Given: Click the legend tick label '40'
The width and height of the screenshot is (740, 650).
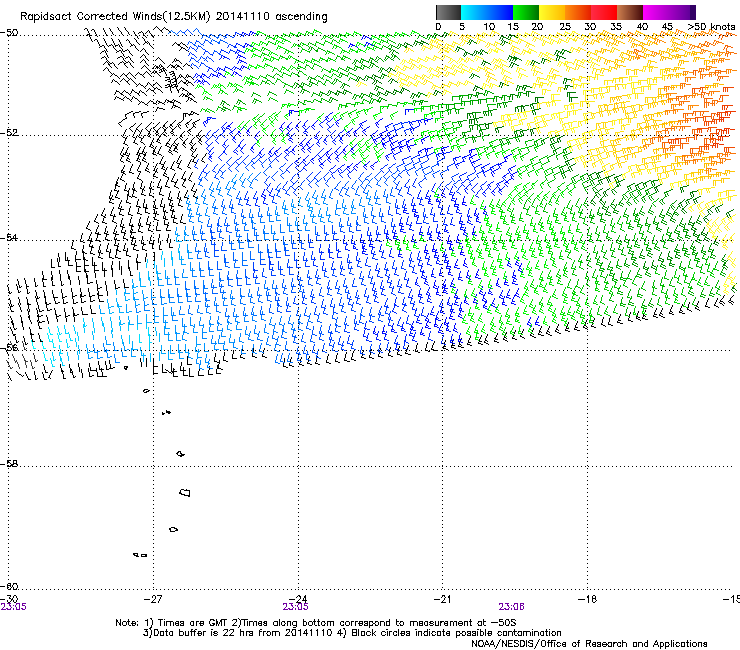Looking at the screenshot, I should pos(642,27).
